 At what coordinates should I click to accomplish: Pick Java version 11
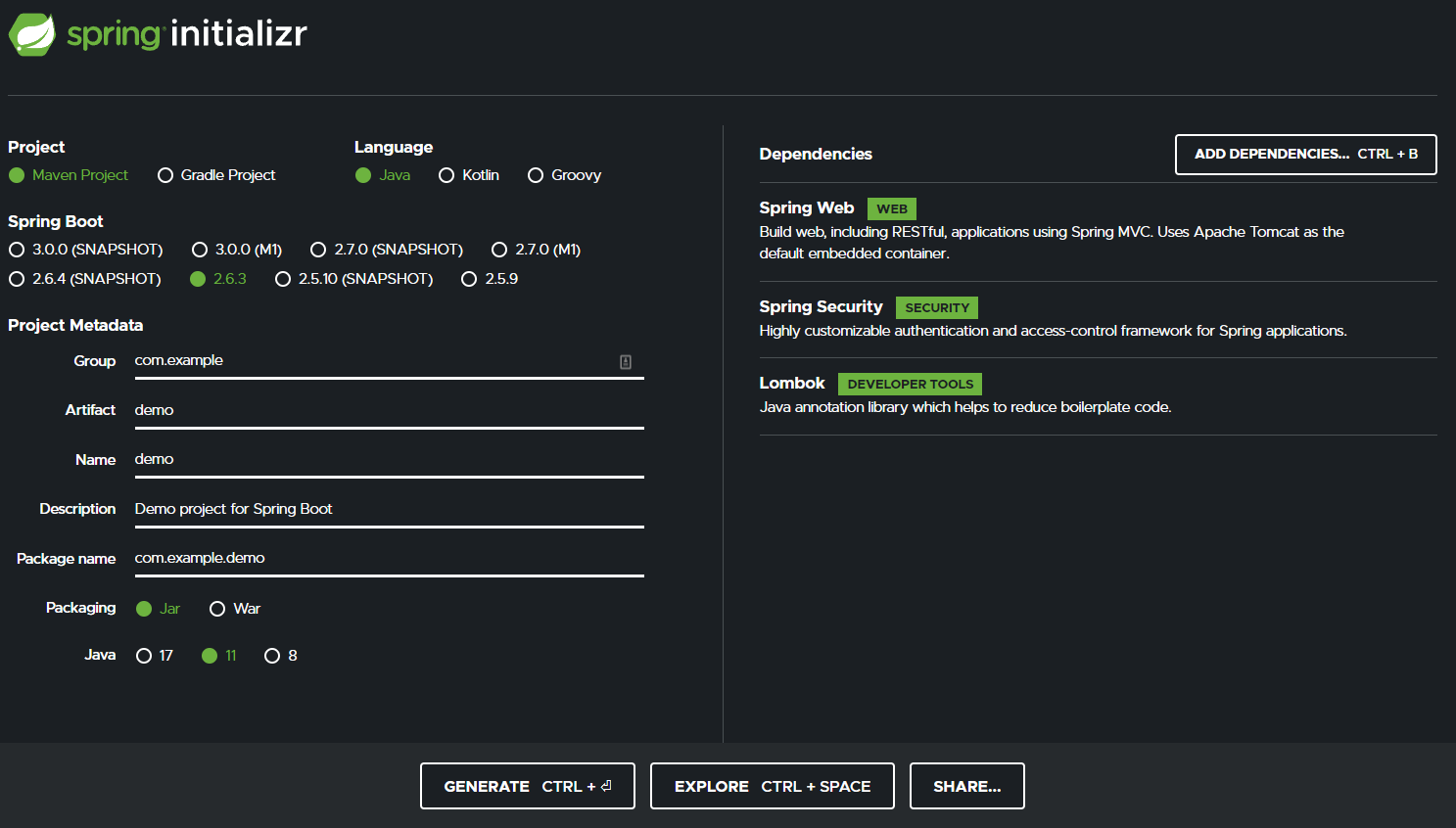click(219, 656)
